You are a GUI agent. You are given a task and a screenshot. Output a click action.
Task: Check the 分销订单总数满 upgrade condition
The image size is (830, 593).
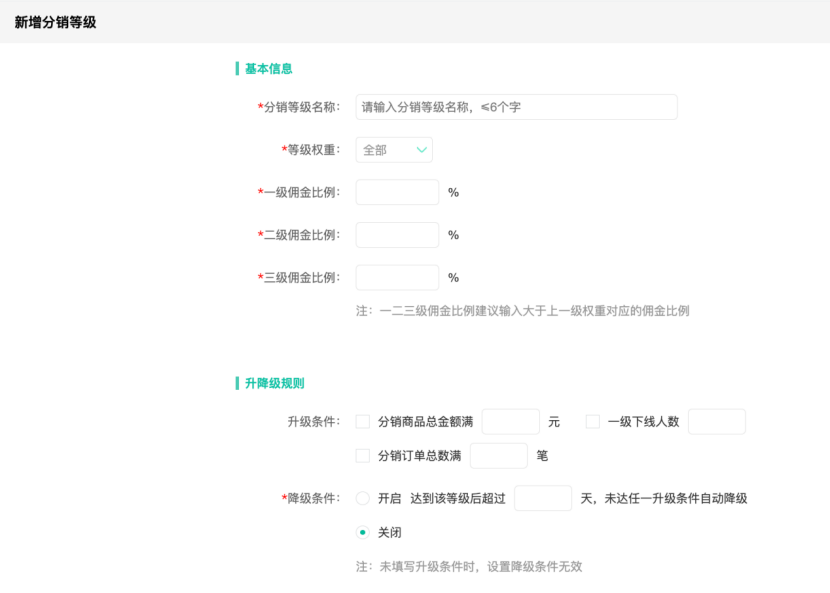click(x=363, y=455)
